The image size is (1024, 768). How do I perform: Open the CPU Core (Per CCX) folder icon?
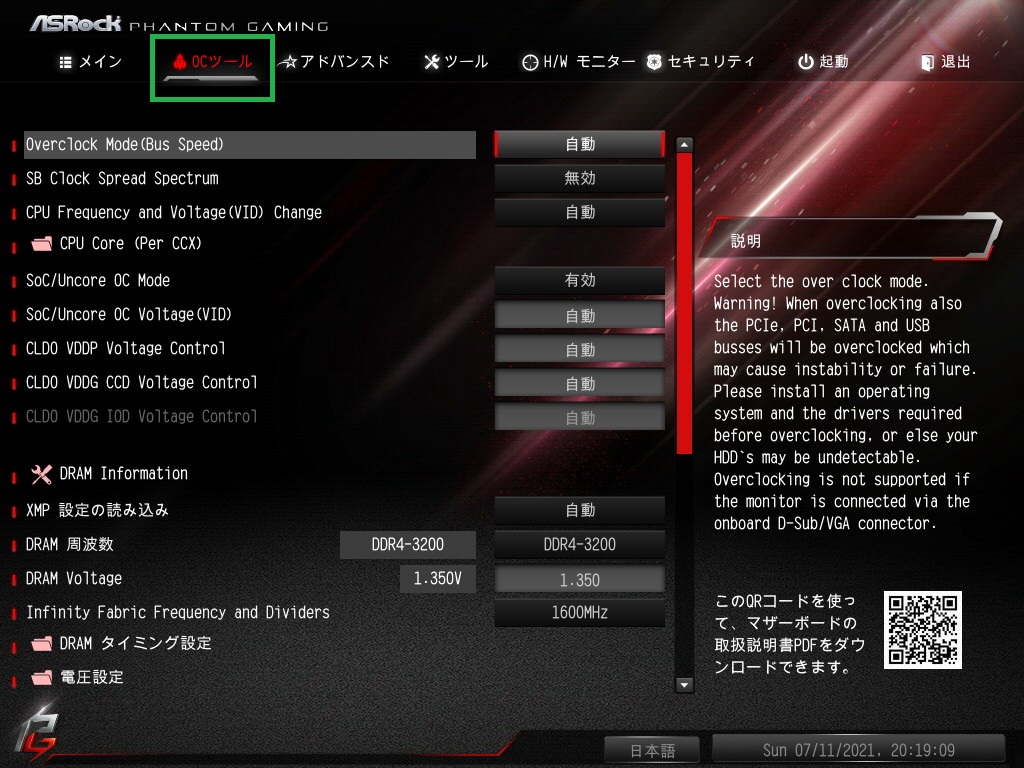(x=42, y=244)
